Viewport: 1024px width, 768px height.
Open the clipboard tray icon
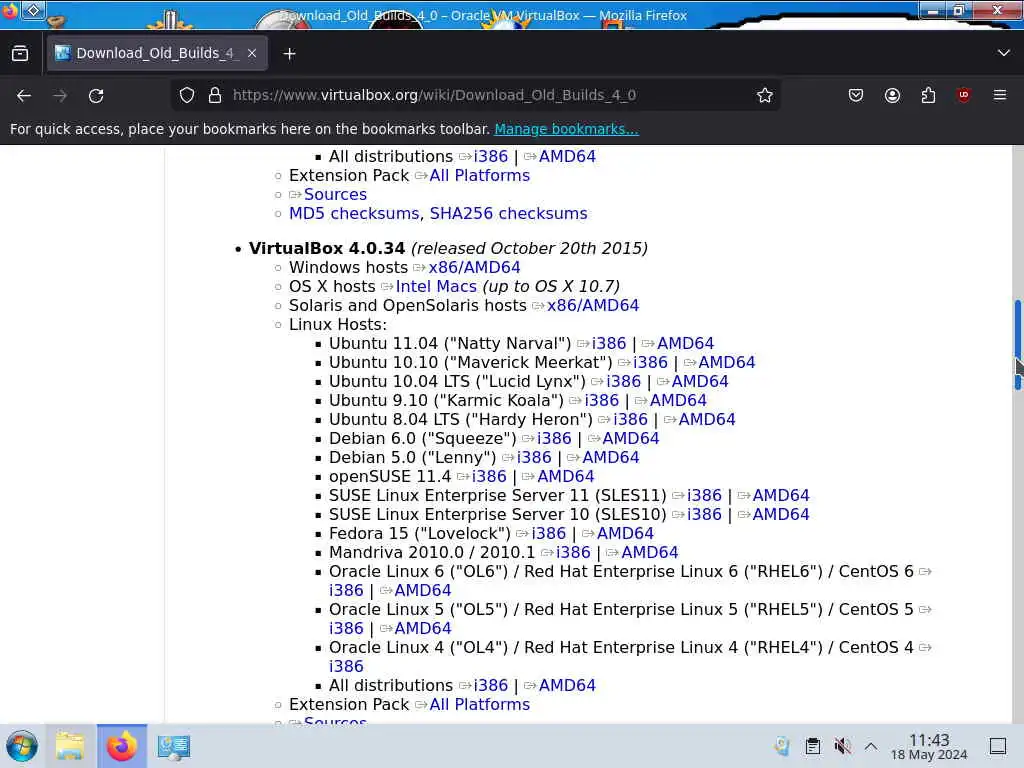[812, 746]
